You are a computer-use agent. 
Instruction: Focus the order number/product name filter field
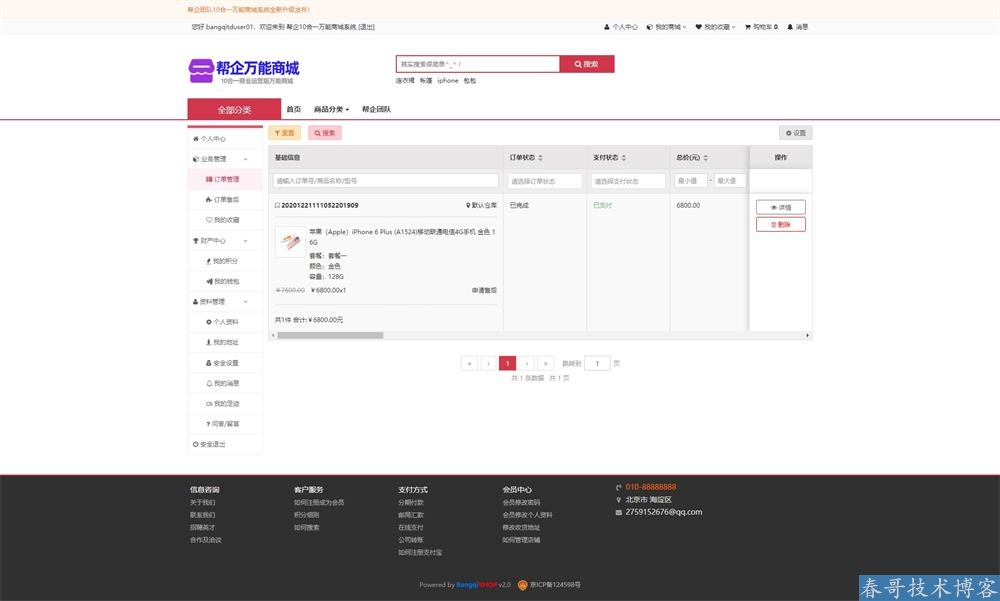tap(386, 181)
